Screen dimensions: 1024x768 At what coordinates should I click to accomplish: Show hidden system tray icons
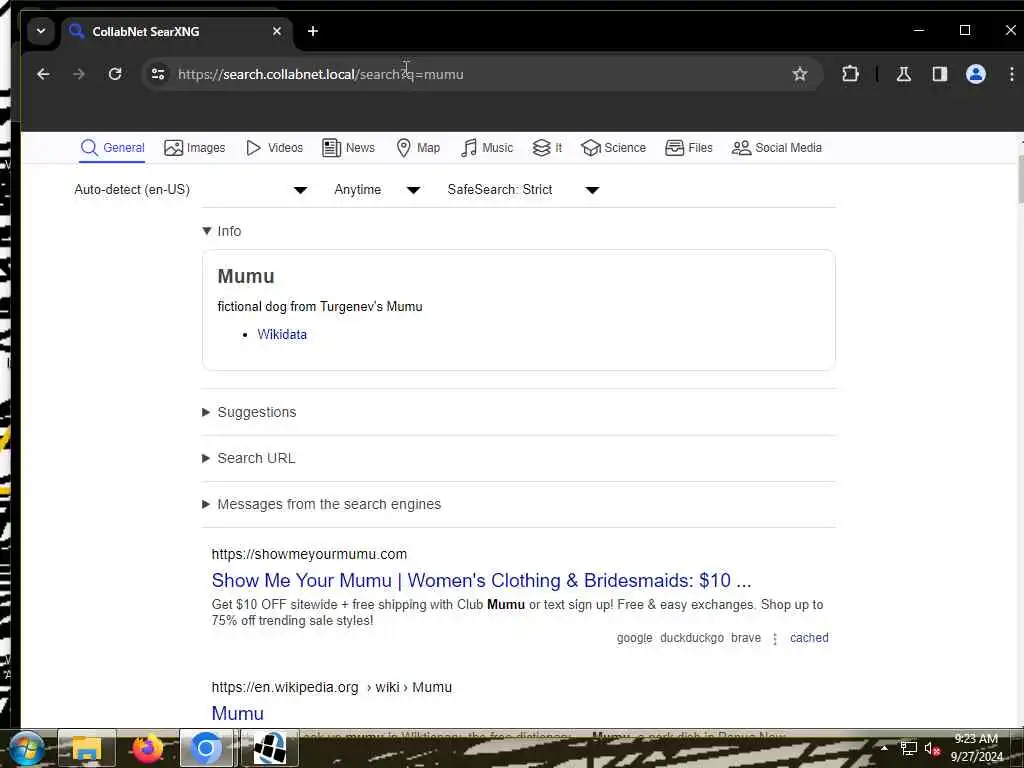[x=884, y=748]
